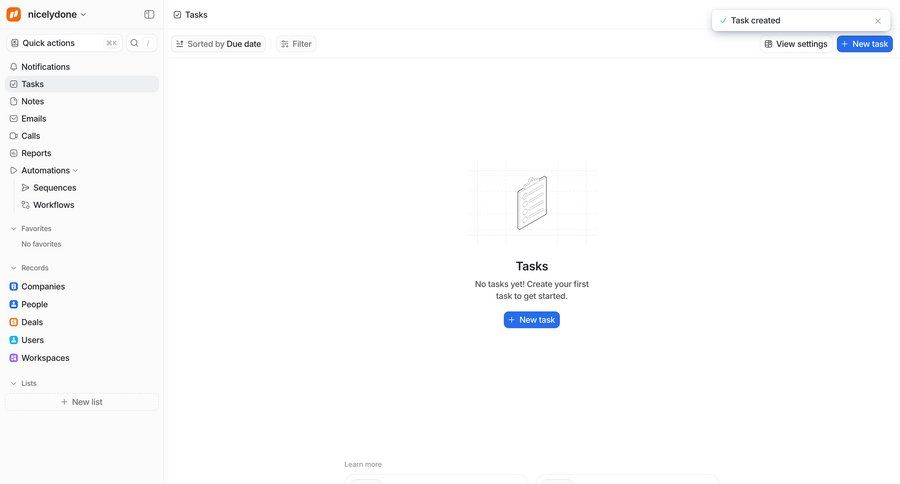Image resolution: width=900 pixels, height=484 pixels.
Task: Open Workspaces records
Action: tap(82, 358)
